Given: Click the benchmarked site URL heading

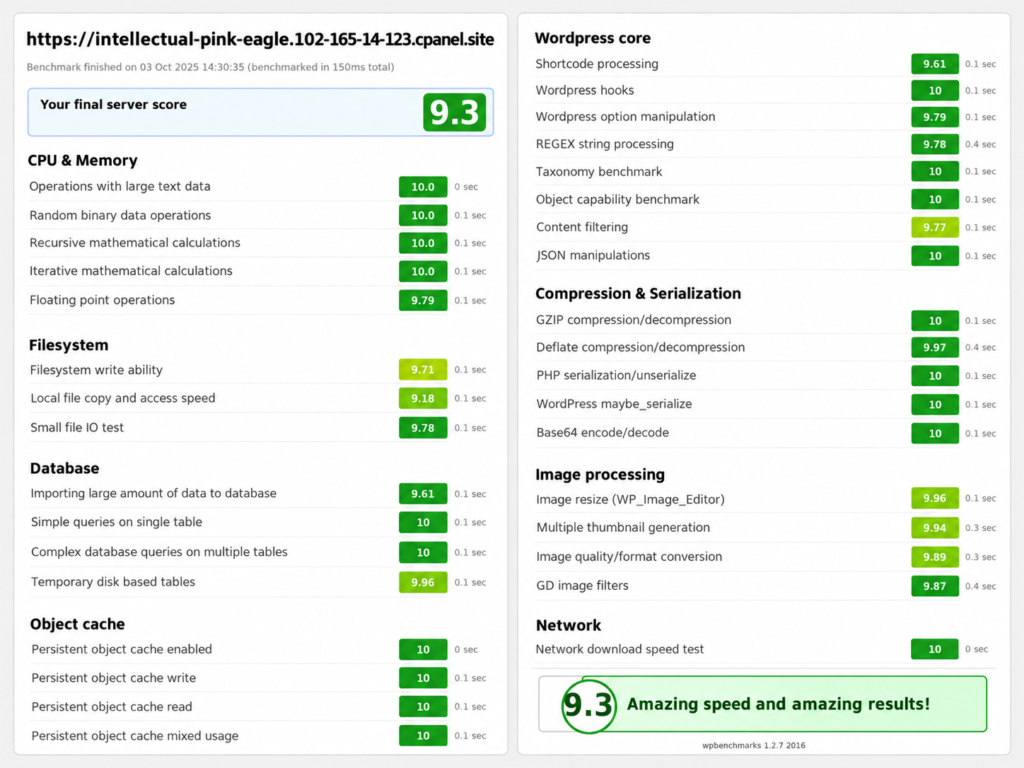Looking at the screenshot, I should [260, 39].
